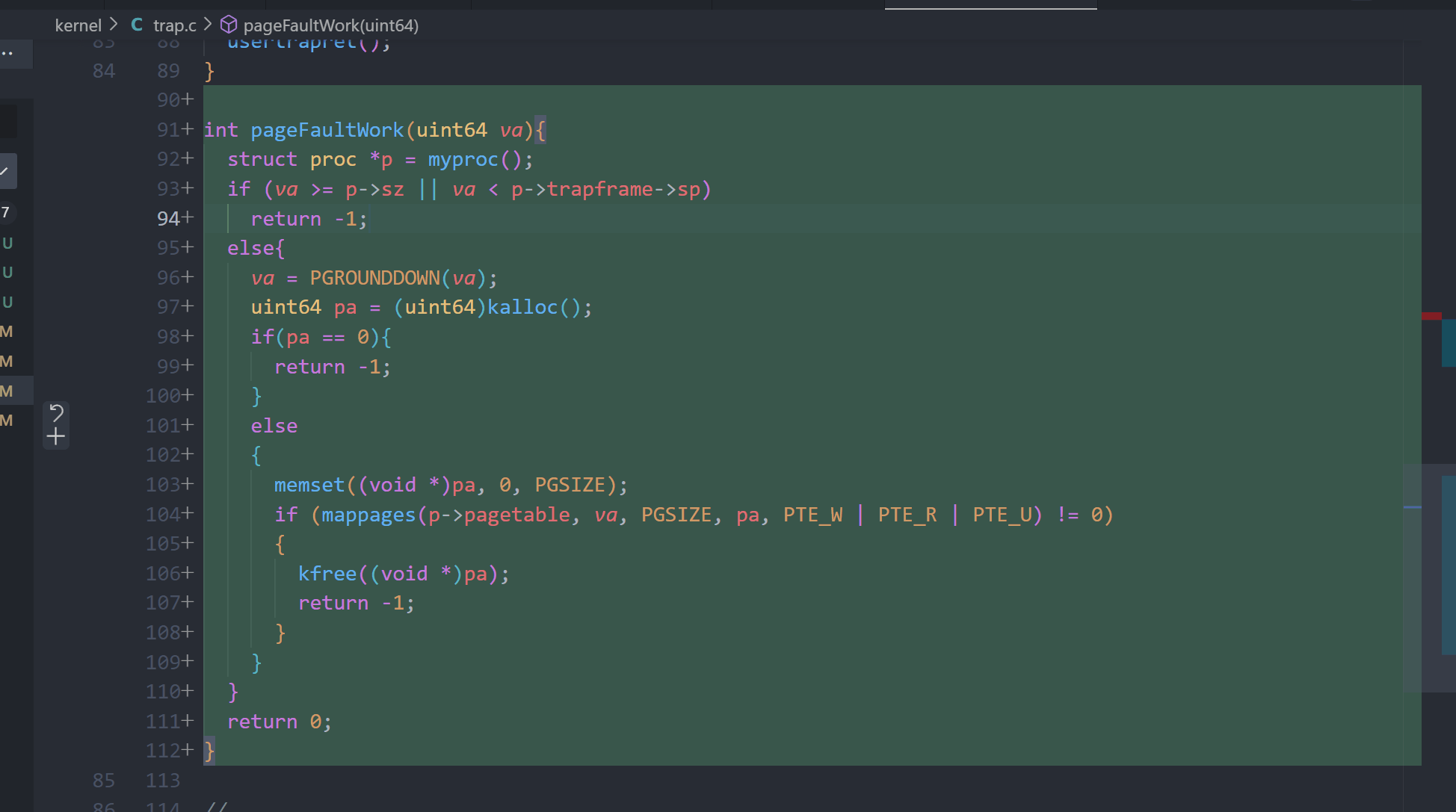Screen dimensions: 1456x812
Task: Expand the trap.c breadcrumb file list
Action: click(174, 25)
